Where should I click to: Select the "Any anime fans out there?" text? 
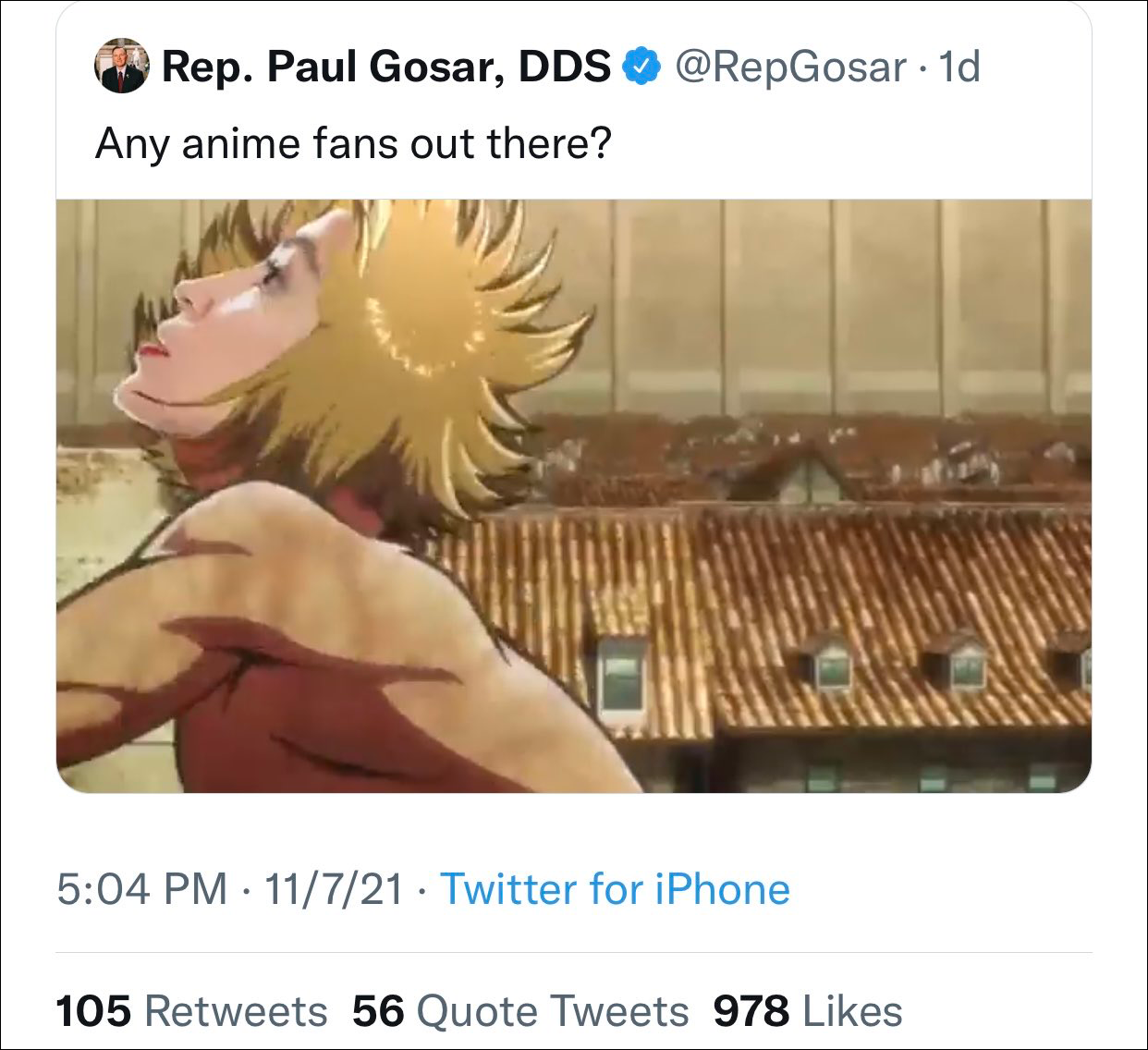353,143
